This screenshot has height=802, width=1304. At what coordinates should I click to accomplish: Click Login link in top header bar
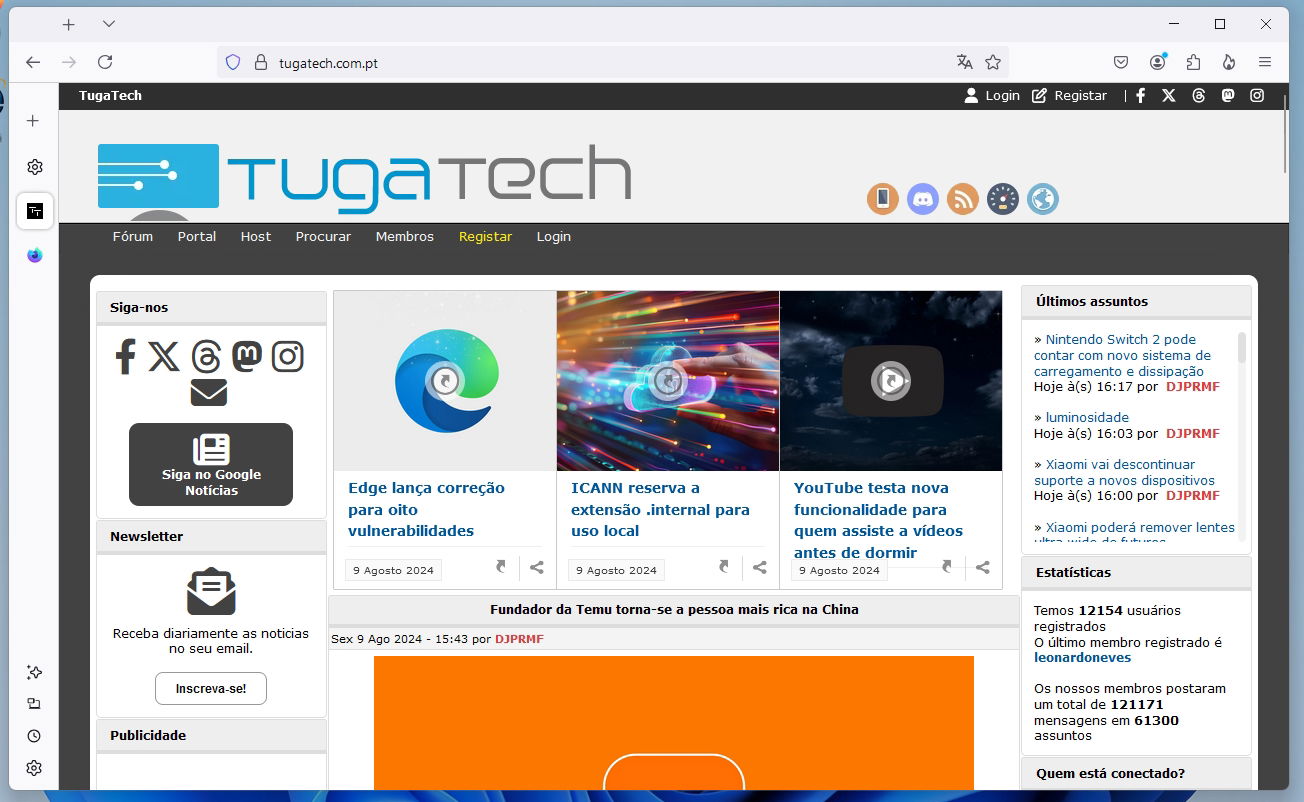[992, 96]
